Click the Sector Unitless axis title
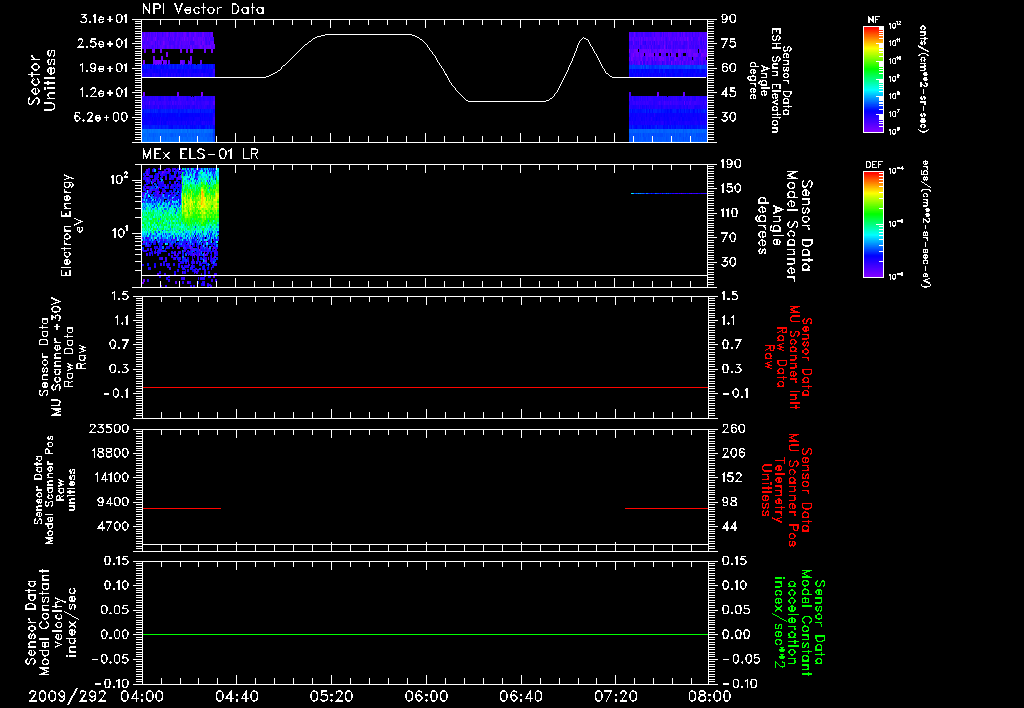This screenshot has width=1024, height=708. 42,80
